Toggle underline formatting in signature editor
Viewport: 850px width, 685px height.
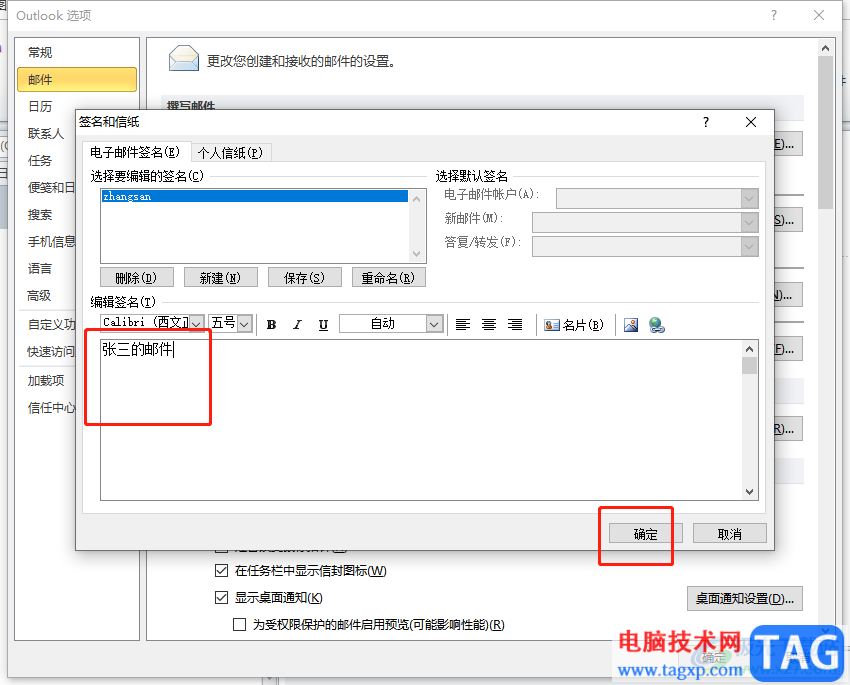[x=323, y=325]
